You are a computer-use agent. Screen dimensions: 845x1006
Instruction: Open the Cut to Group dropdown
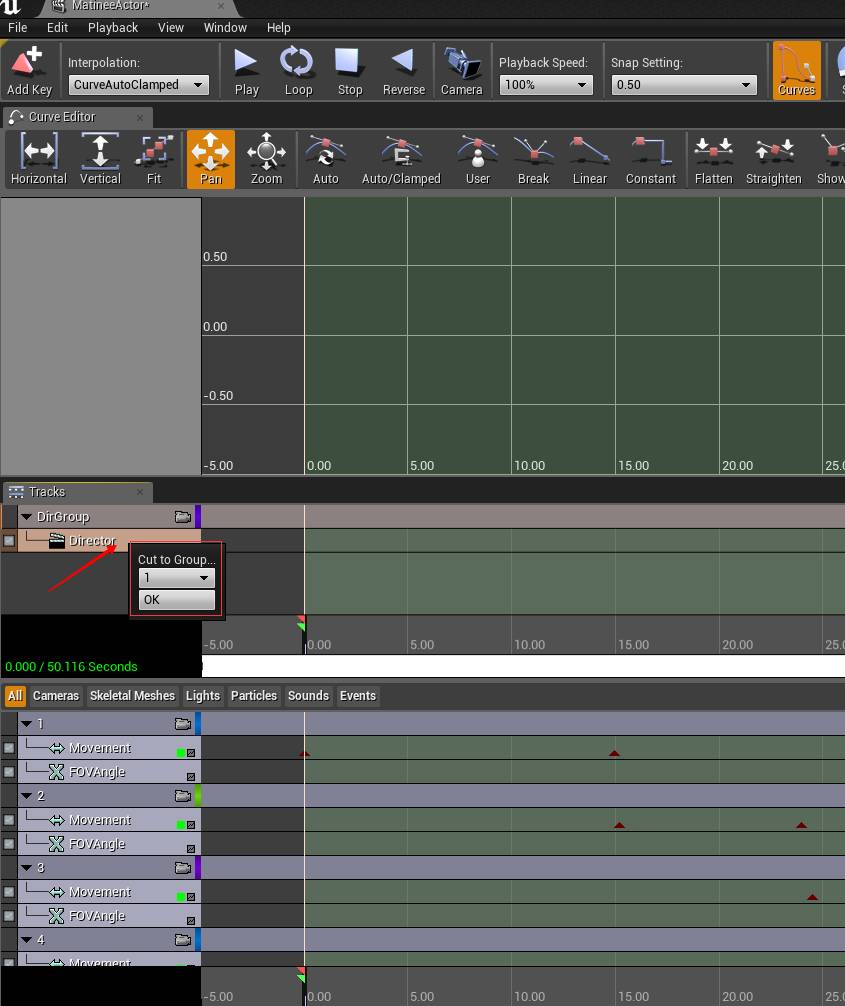[x=176, y=578]
